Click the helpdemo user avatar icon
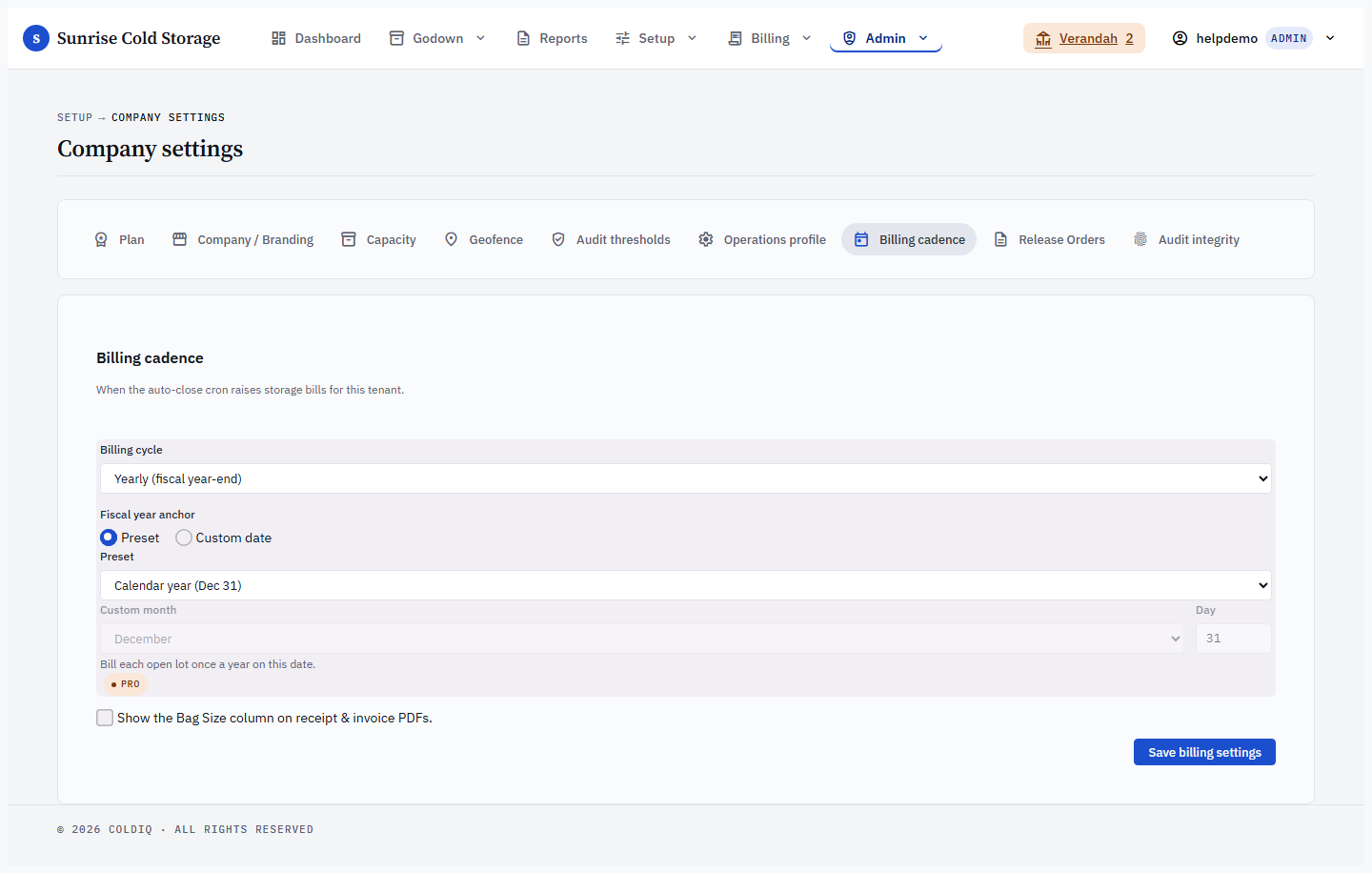 (x=1180, y=38)
